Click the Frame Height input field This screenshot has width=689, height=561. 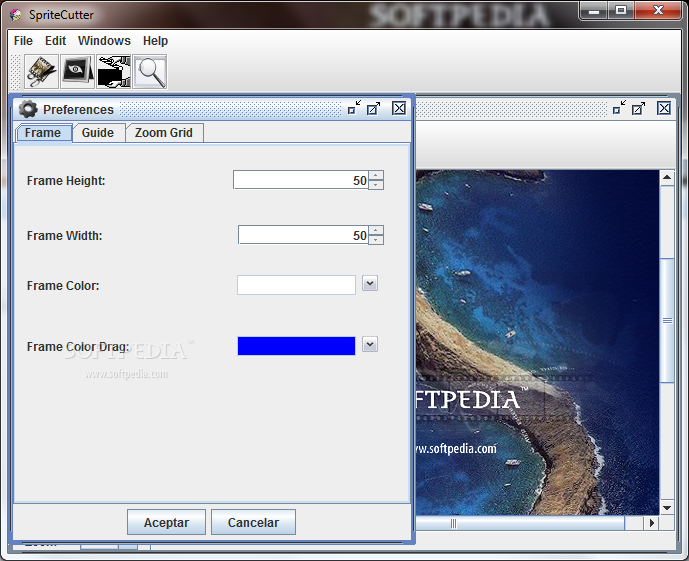pos(301,180)
